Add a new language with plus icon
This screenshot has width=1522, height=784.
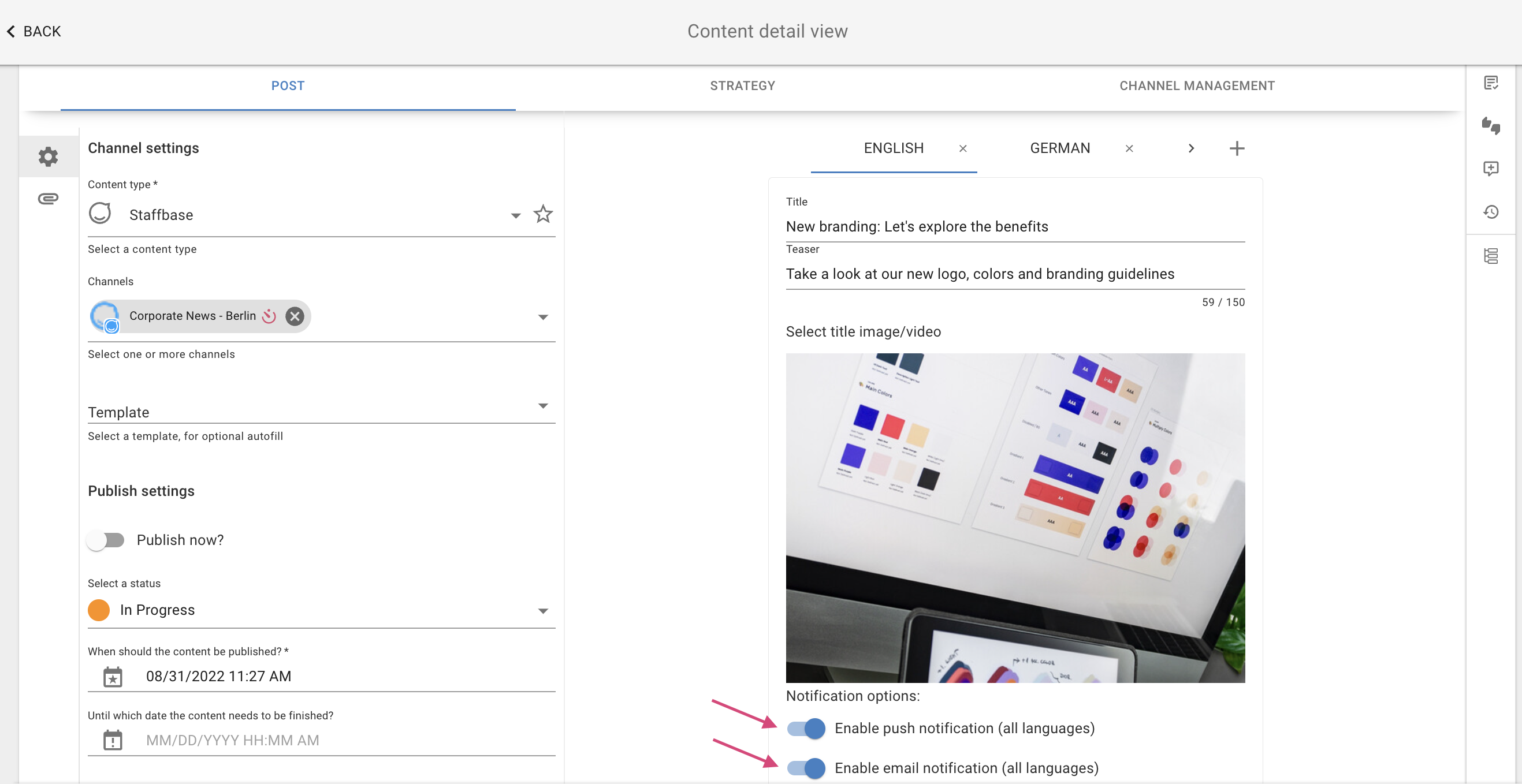point(1237,148)
